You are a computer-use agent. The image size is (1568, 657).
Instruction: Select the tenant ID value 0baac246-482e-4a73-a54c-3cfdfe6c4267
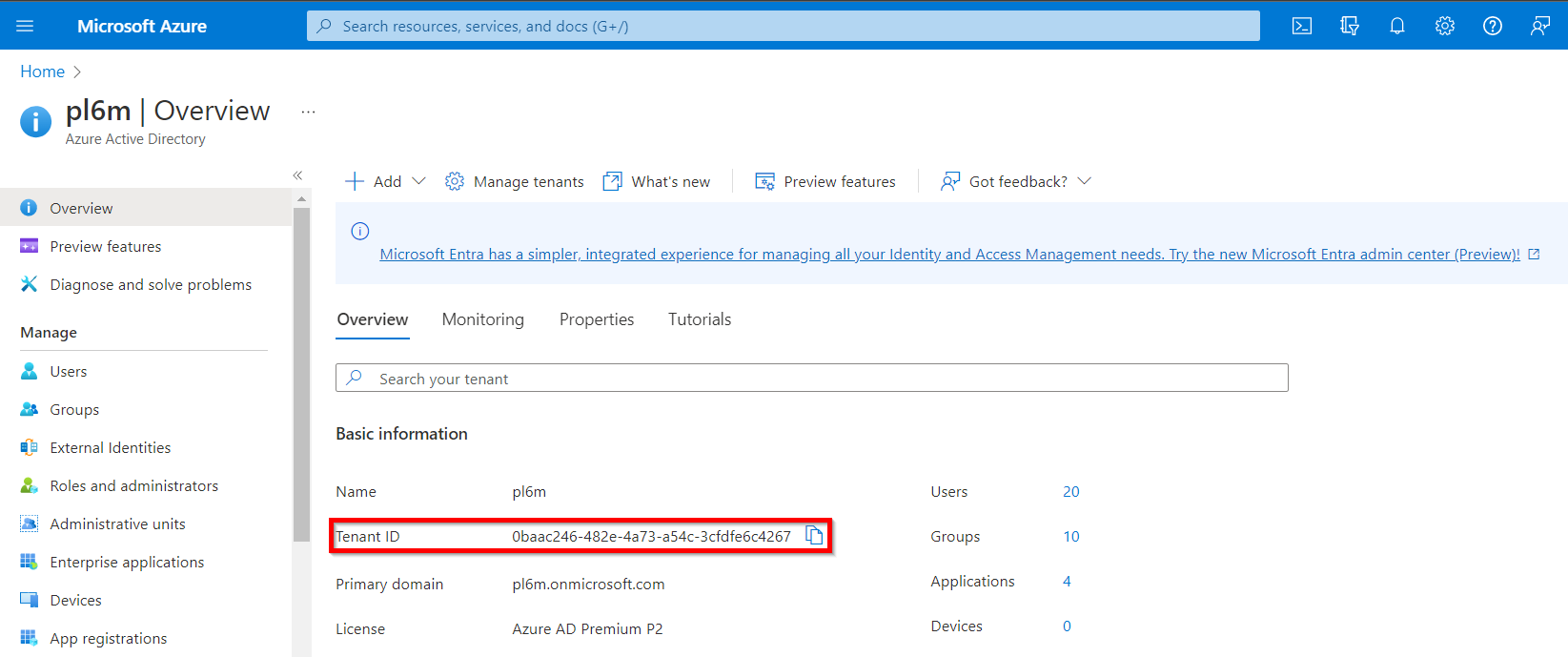coord(651,536)
